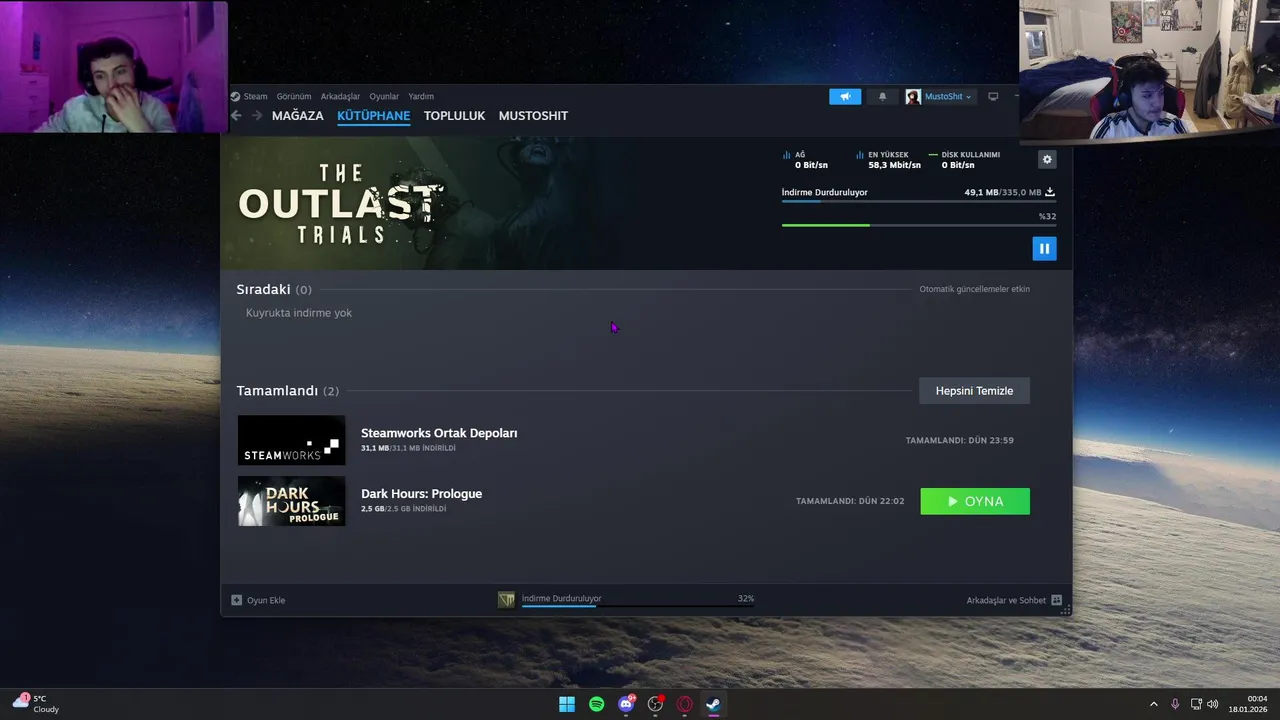Image resolution: width=1280 pixels, height=720 pixels.
Task: Click 'TAMAMLANDI: DÜN 23:59' text
Action: coord(959,440)
